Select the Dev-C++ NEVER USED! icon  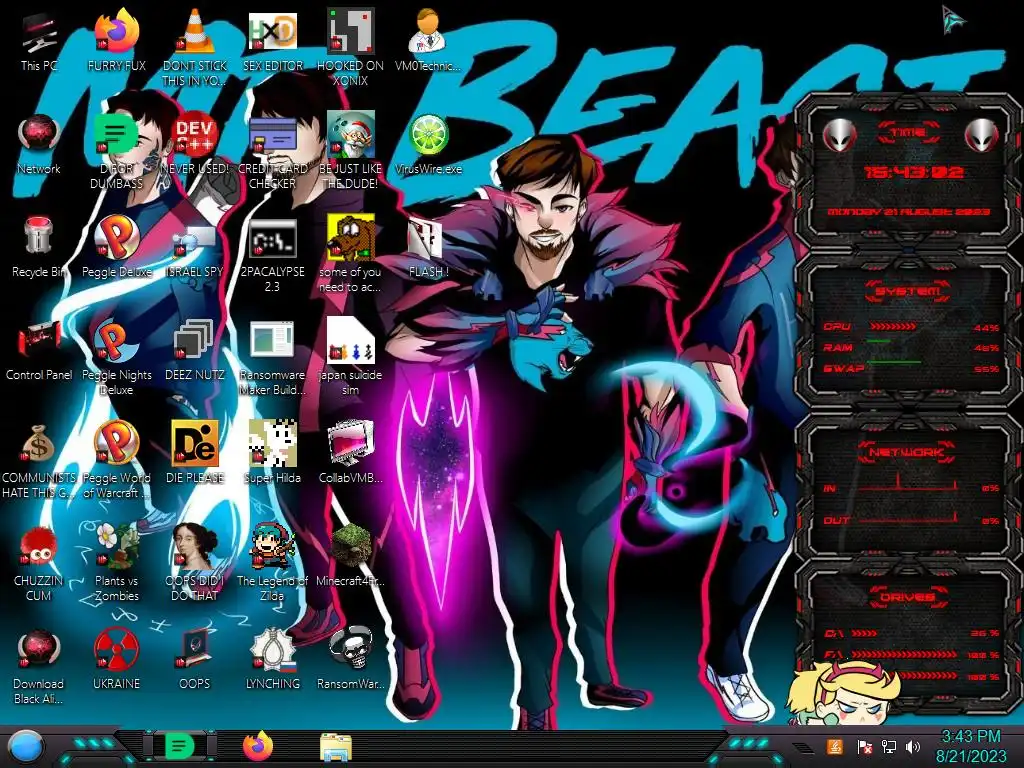click(195, 135)
